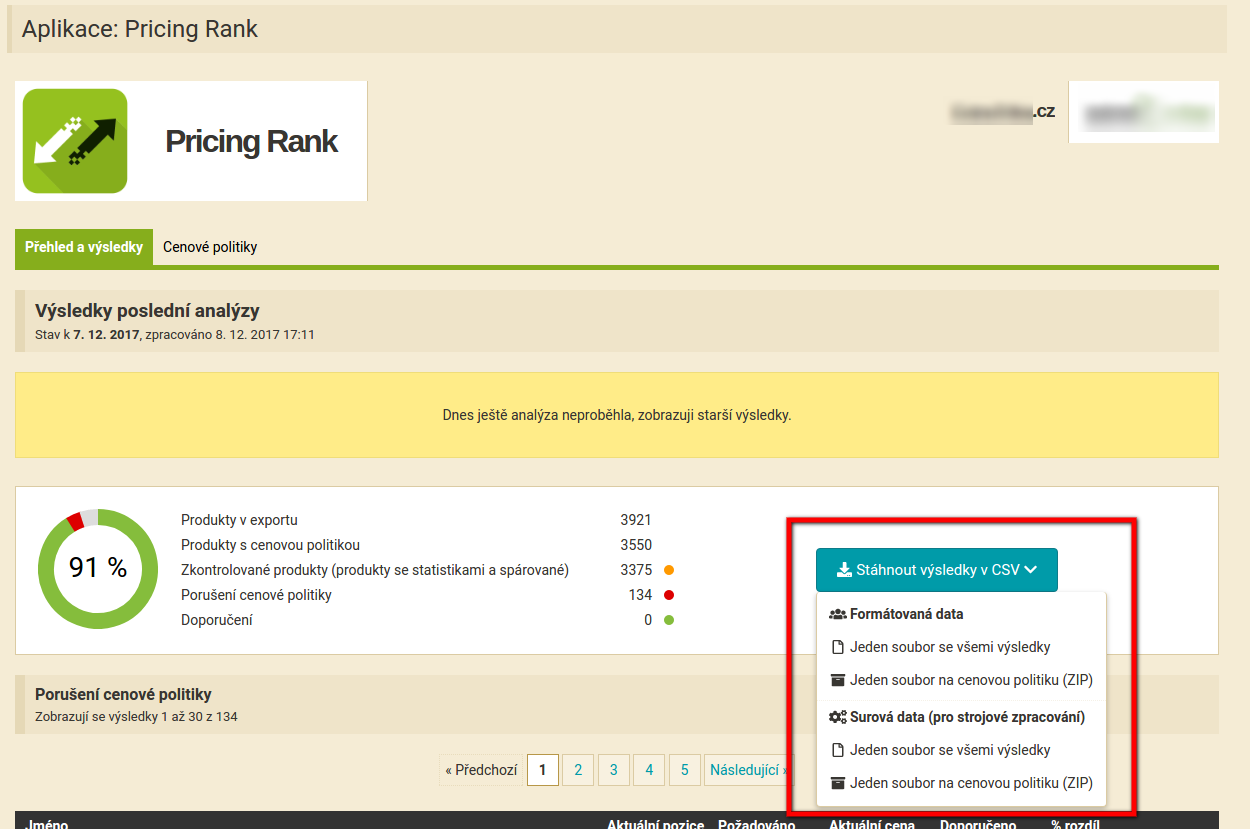Click the Aktuální pozice column header
1250x829 pixels.
(x=656, y=824)
